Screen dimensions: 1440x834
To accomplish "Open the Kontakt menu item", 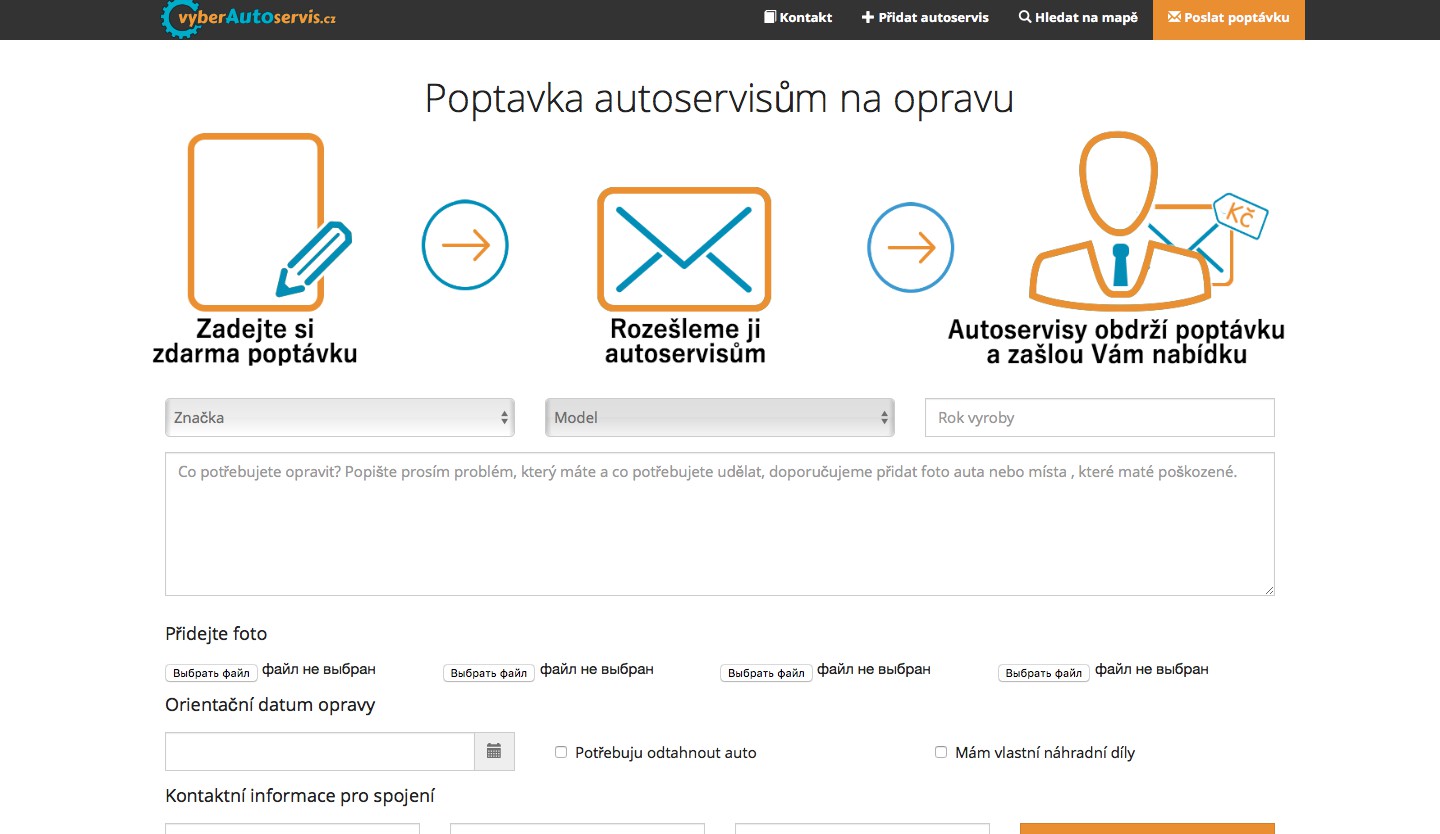I will pos(798,17).
